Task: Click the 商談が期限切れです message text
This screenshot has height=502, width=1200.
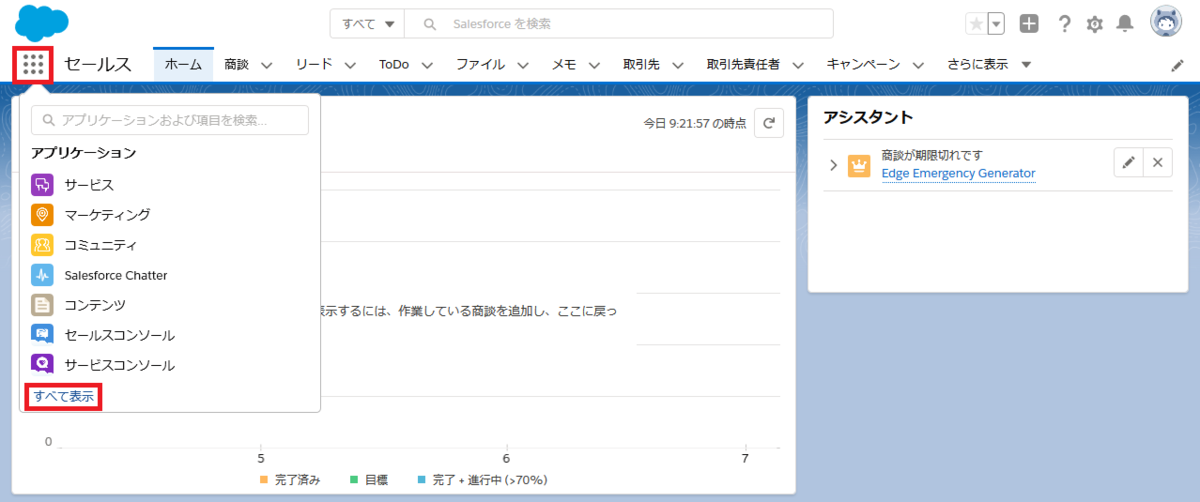Action: [933, 156]
